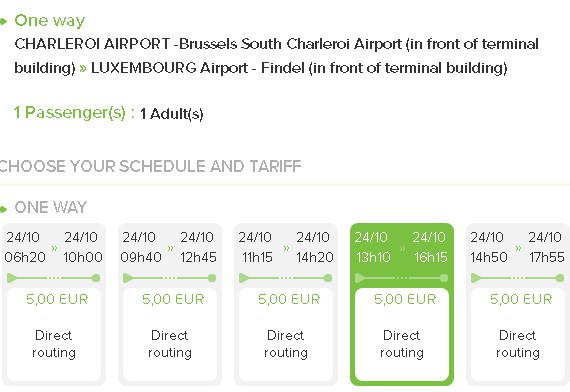Click the route line icon in the 14h50 card
Screen dimensions: 570x392
click(x=517, y=278)
